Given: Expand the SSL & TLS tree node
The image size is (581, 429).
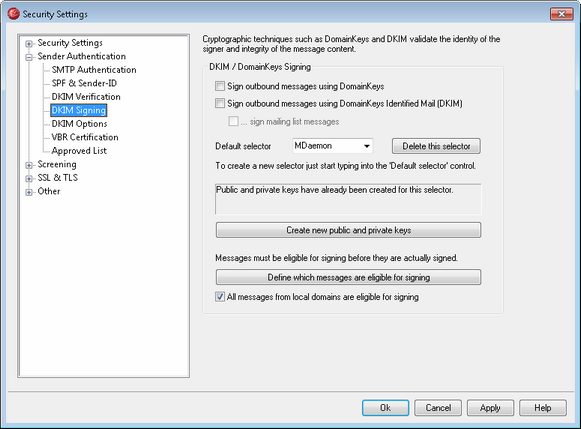Looking at the screenshot, I should click(29, 179).
